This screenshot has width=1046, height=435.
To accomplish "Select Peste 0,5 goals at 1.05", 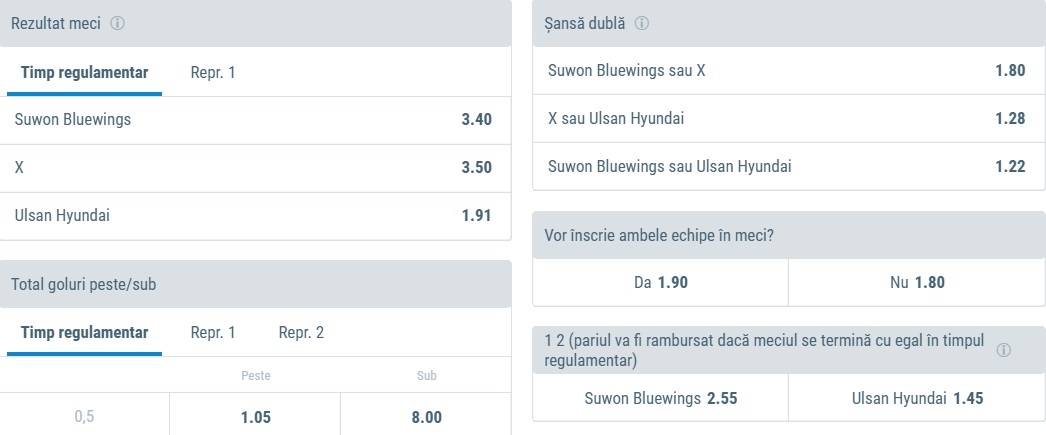I will [x=255, y=418].
